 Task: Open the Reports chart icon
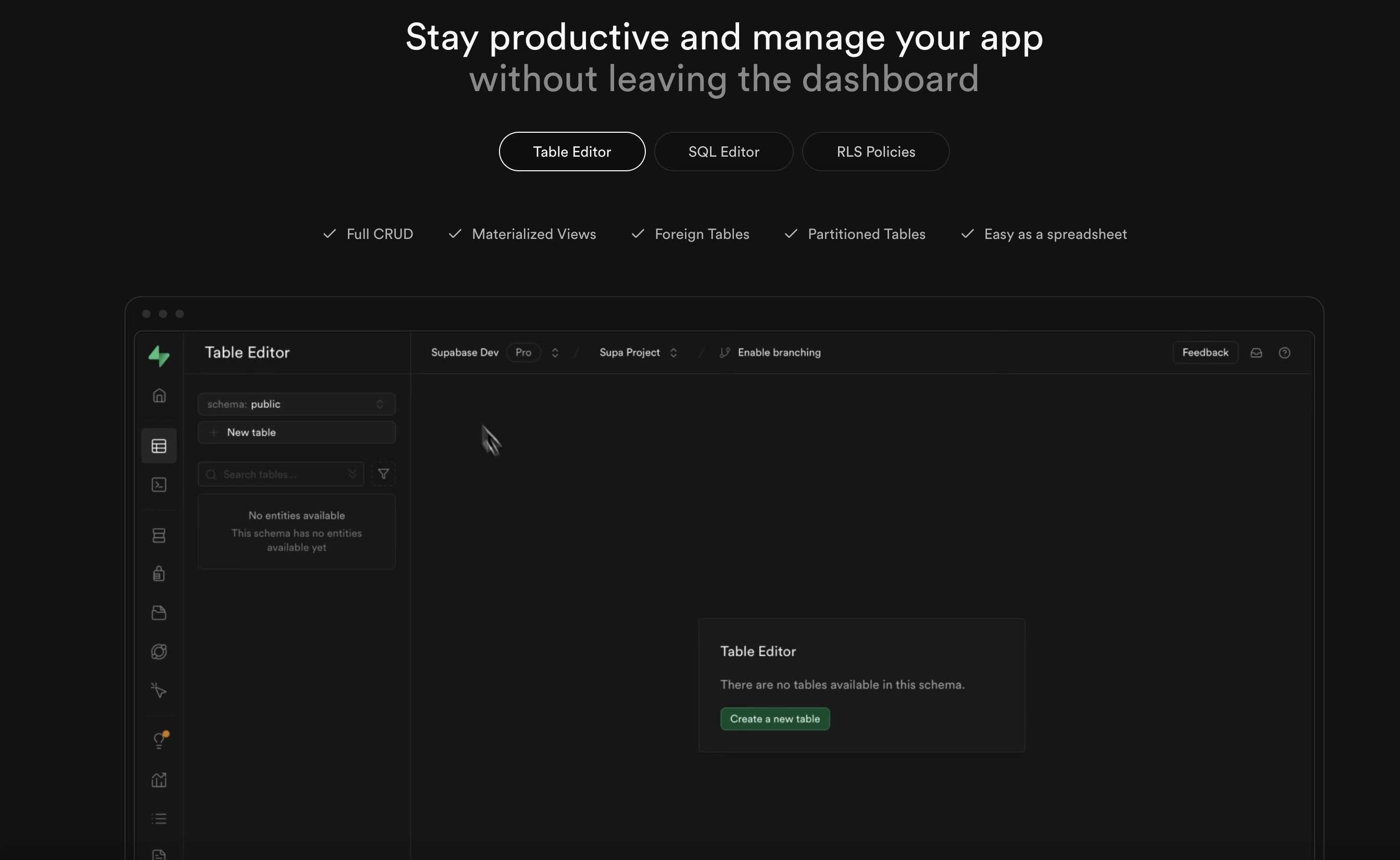[159, 779]
